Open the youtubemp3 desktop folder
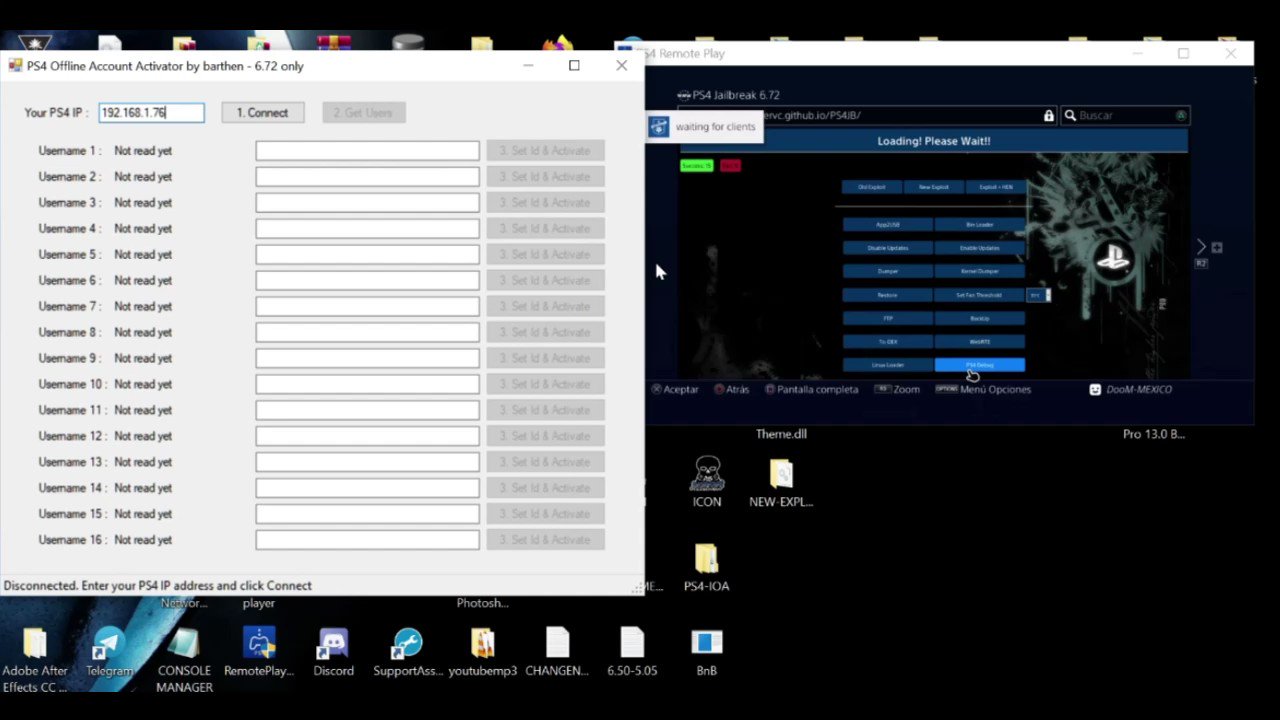The width and height of the screenshot is (1280, 720). [482, 653]
